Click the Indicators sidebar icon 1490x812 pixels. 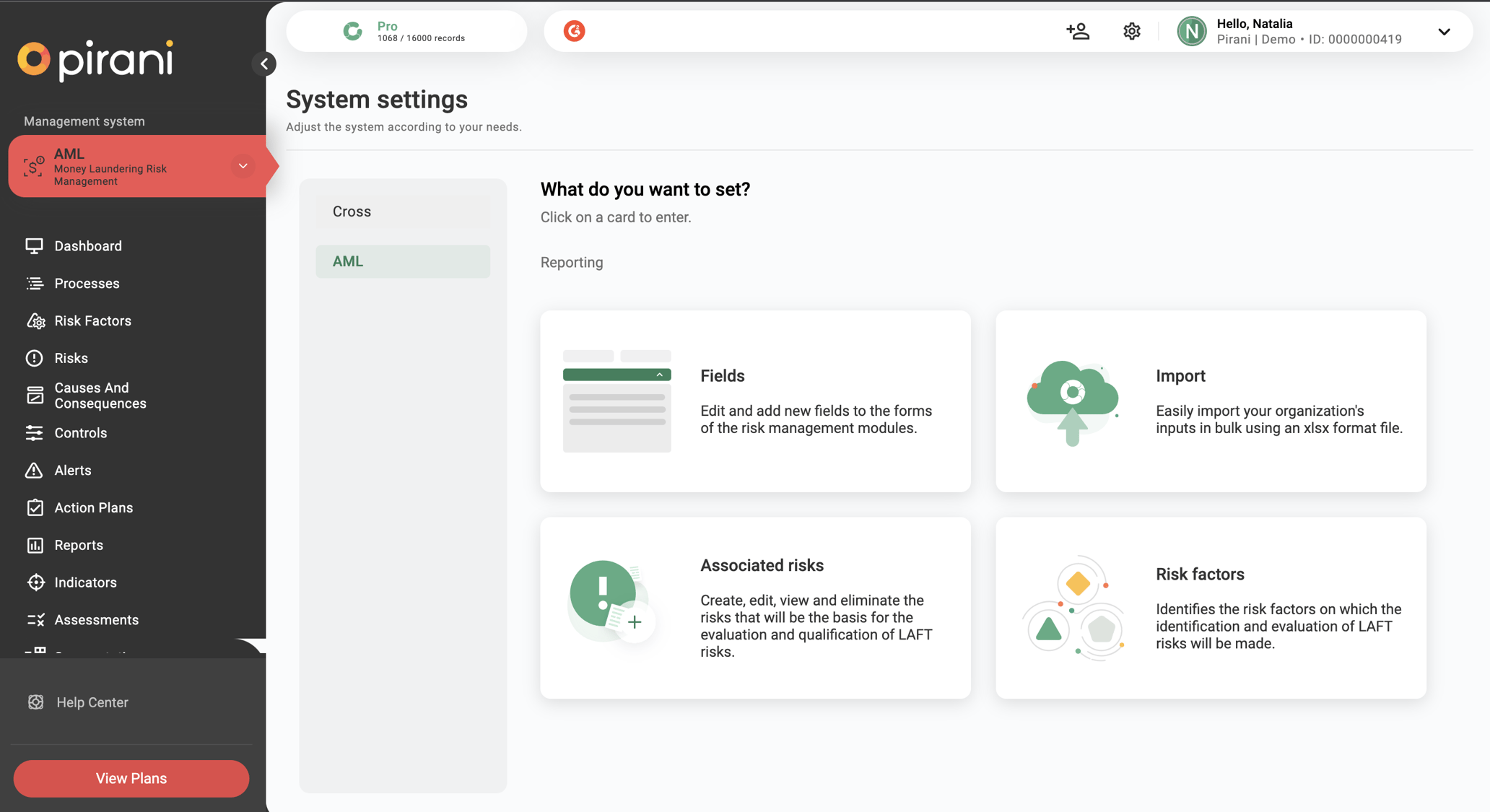point(86,582)
